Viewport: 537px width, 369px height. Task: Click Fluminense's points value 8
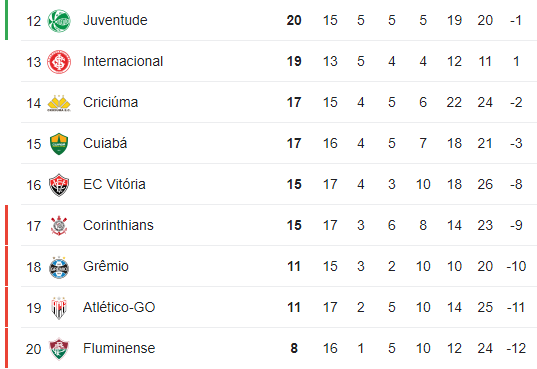coord(294,348)
